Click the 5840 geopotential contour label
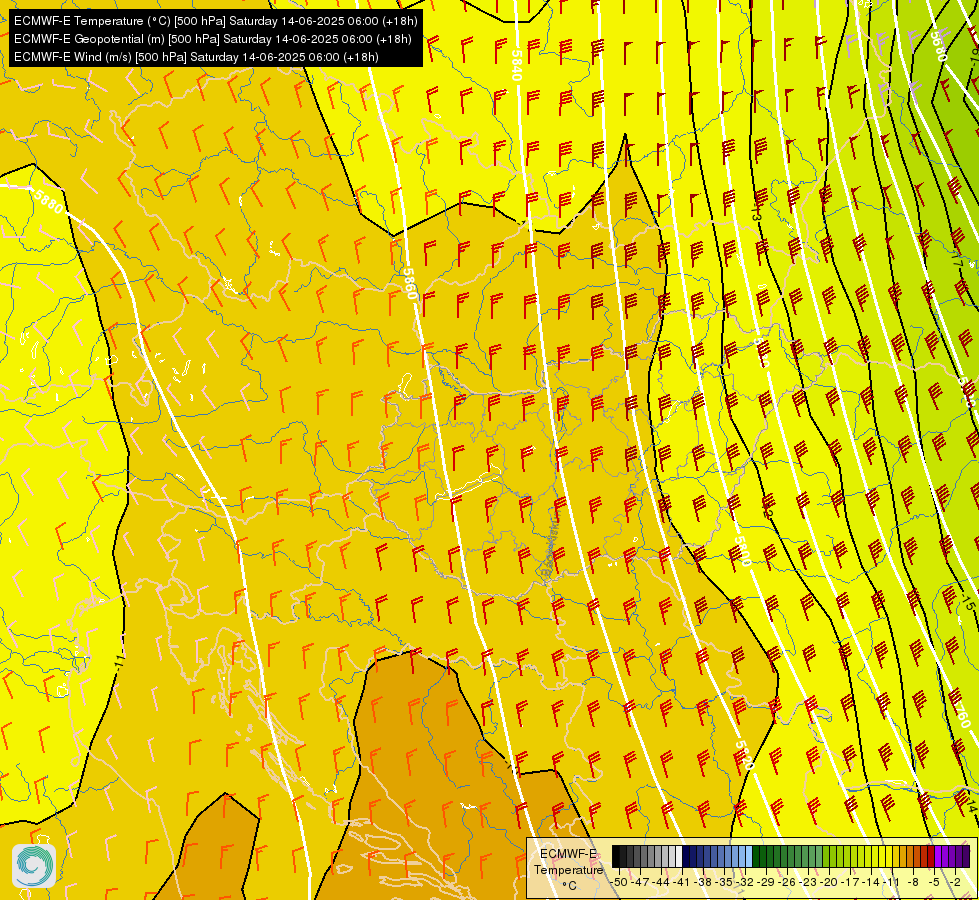Image resolution: width=979 pixels, height=900 pixels. (x=516, y=65)
